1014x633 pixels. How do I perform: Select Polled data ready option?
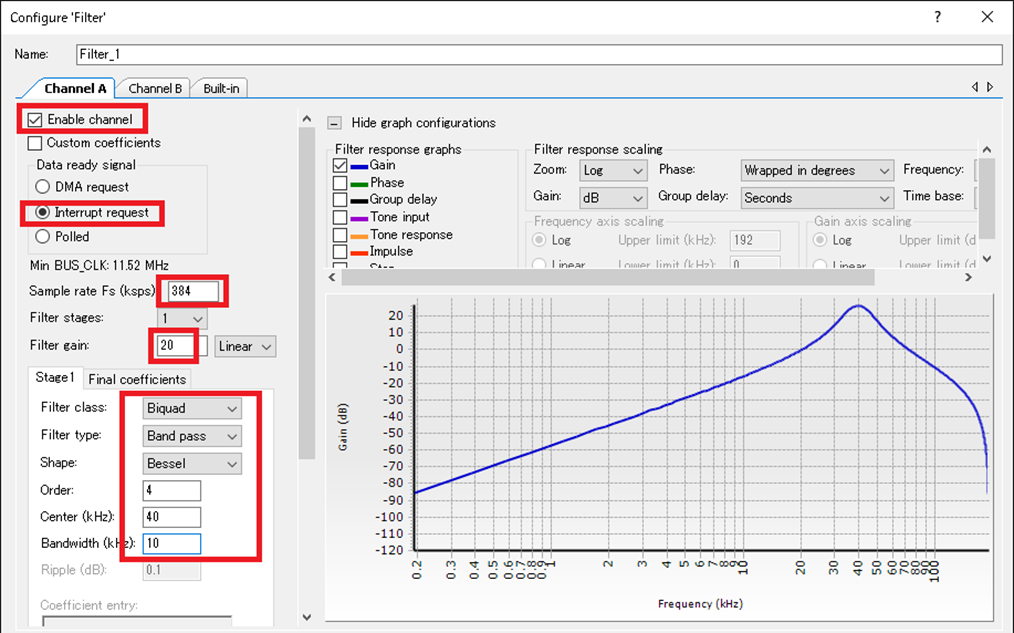point(43,237)
